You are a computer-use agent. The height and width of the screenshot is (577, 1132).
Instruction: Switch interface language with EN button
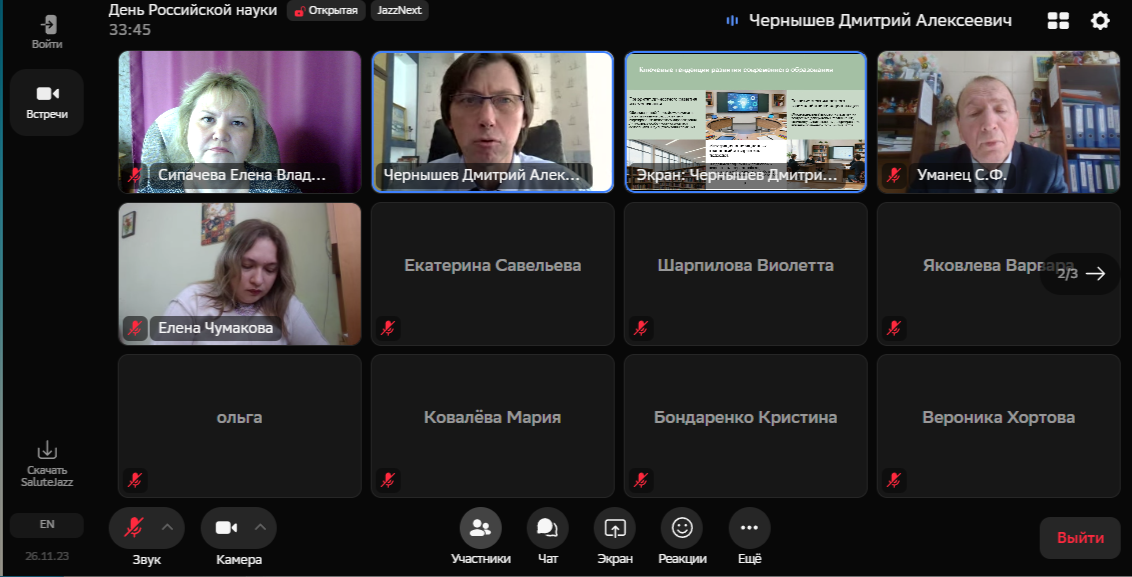tap(47, 524)
